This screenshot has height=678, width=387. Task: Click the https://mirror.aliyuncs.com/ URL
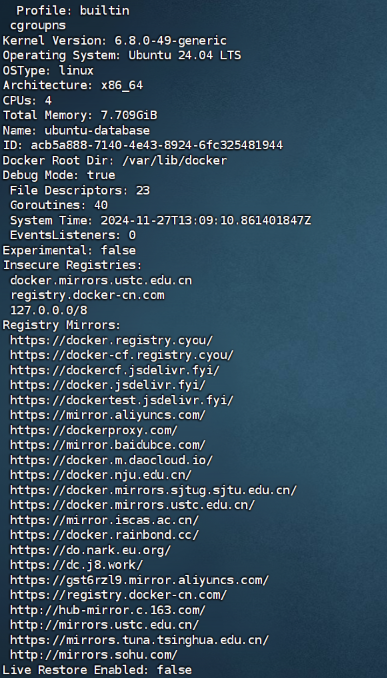[x=108, y=415]
